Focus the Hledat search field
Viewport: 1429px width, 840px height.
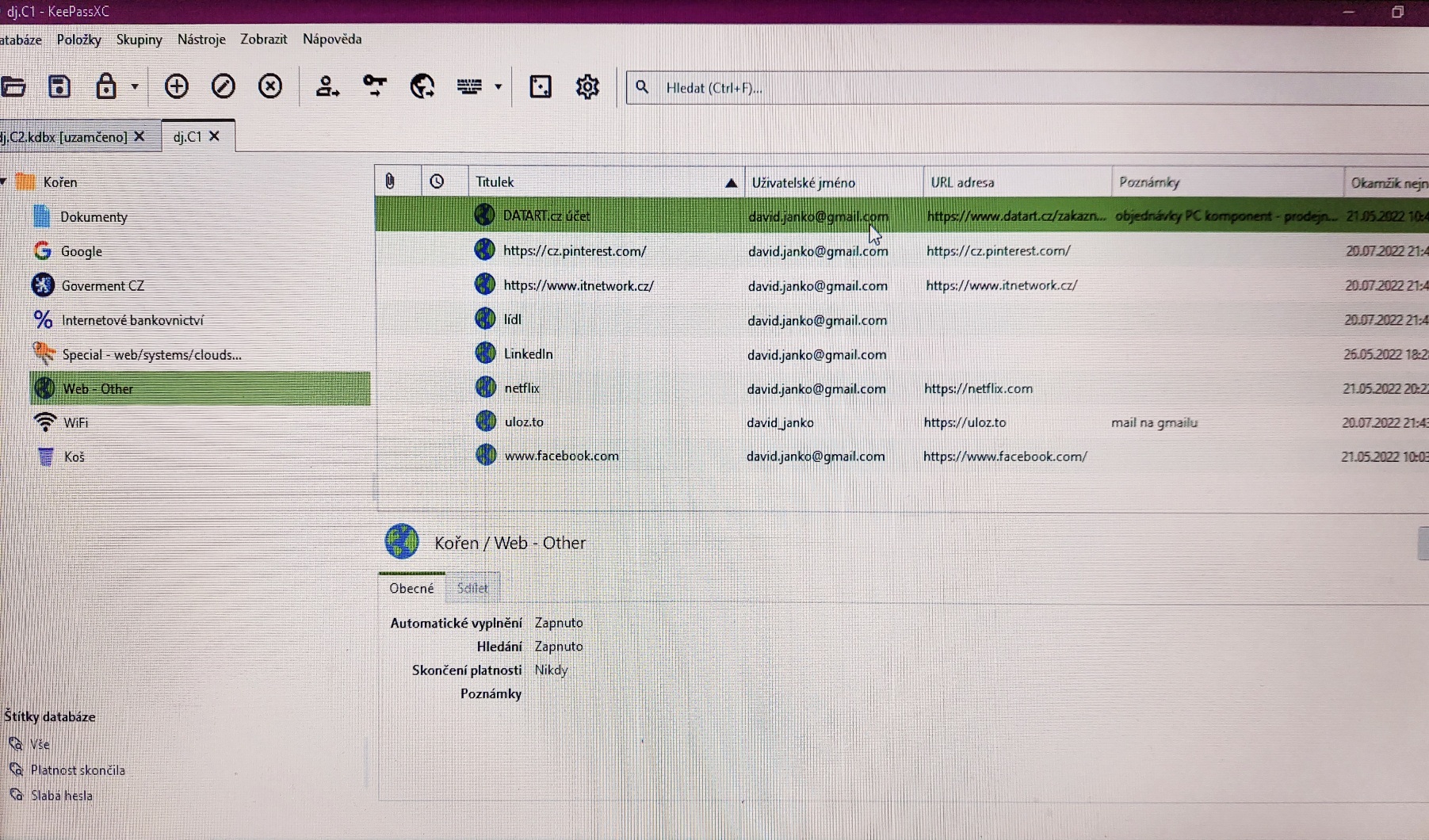point(1027,87)
